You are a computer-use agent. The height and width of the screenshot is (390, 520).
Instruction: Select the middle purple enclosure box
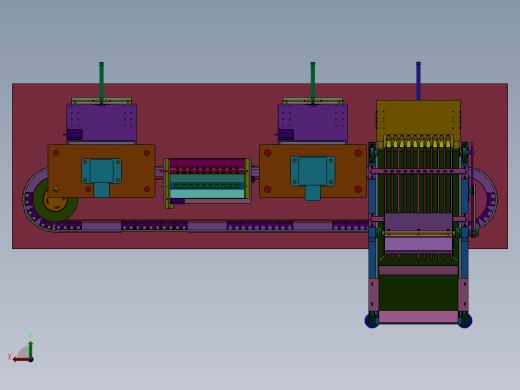pos(313,122)
